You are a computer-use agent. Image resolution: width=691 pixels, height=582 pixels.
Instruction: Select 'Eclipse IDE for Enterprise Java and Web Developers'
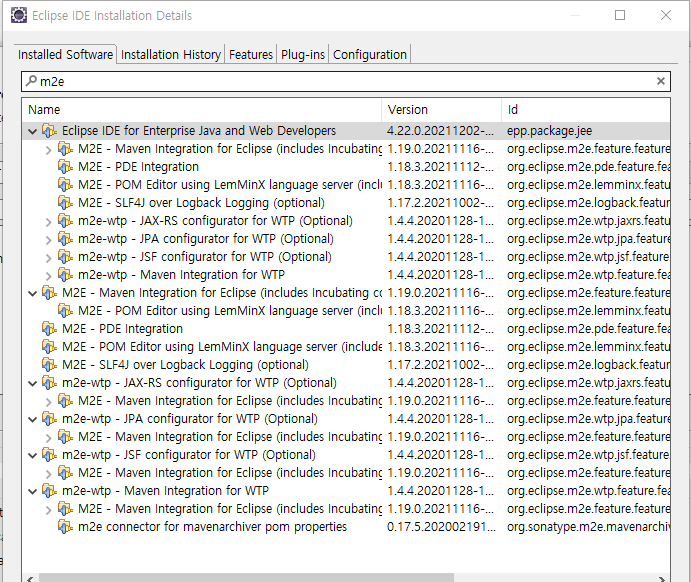(x=199, y=131)
